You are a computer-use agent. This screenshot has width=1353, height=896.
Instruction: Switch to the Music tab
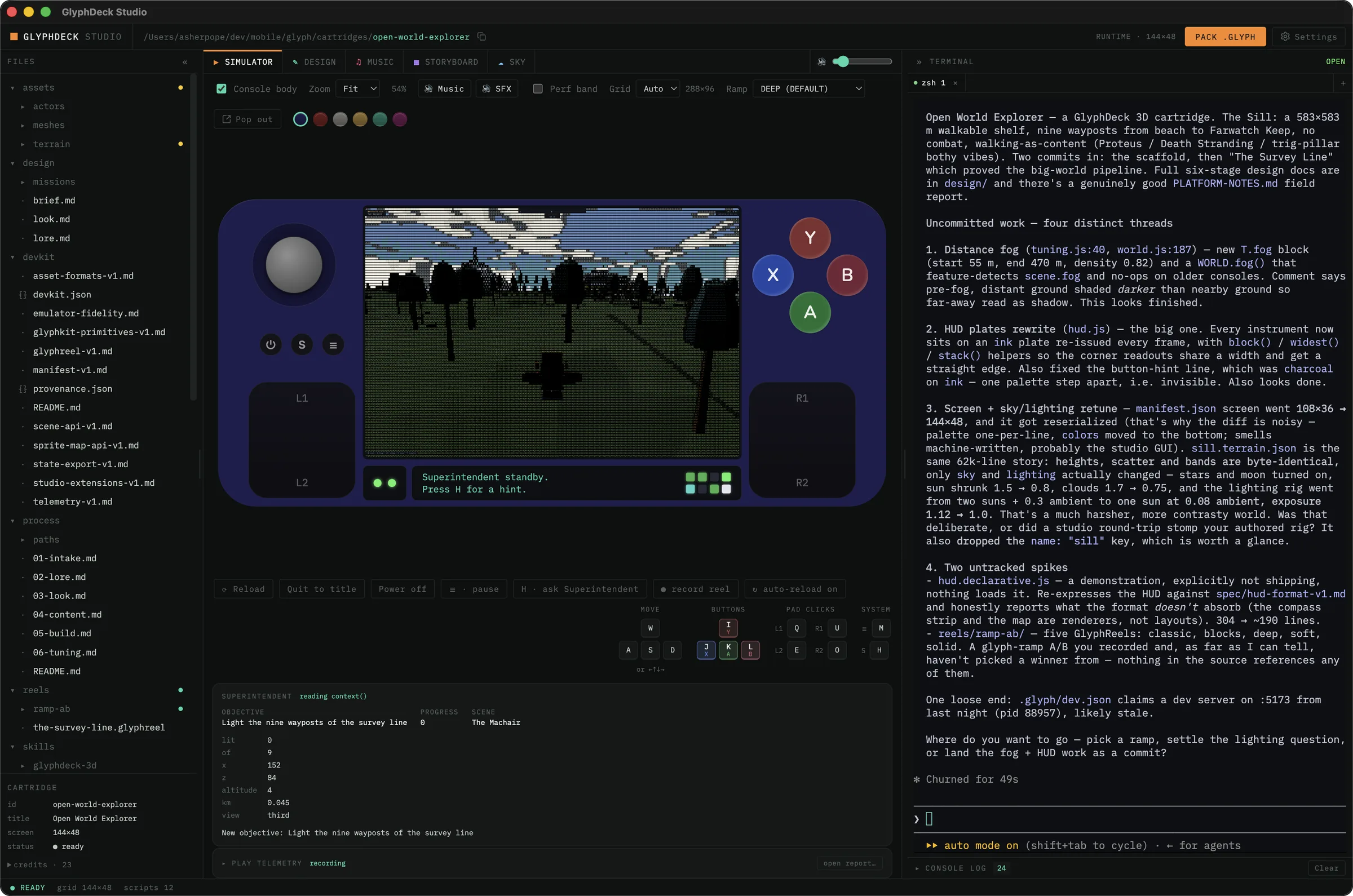point(374,62)
